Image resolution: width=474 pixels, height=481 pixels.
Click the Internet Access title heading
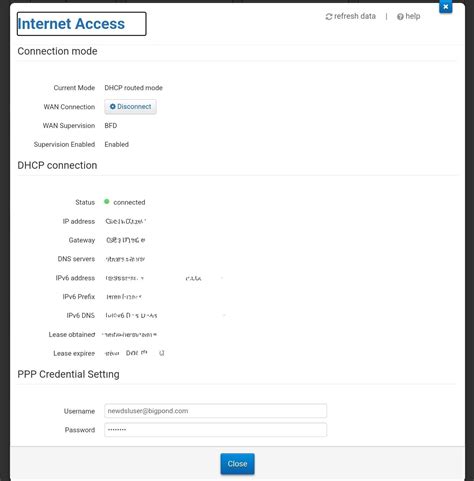pyautogui.click(x=71, y=24)
